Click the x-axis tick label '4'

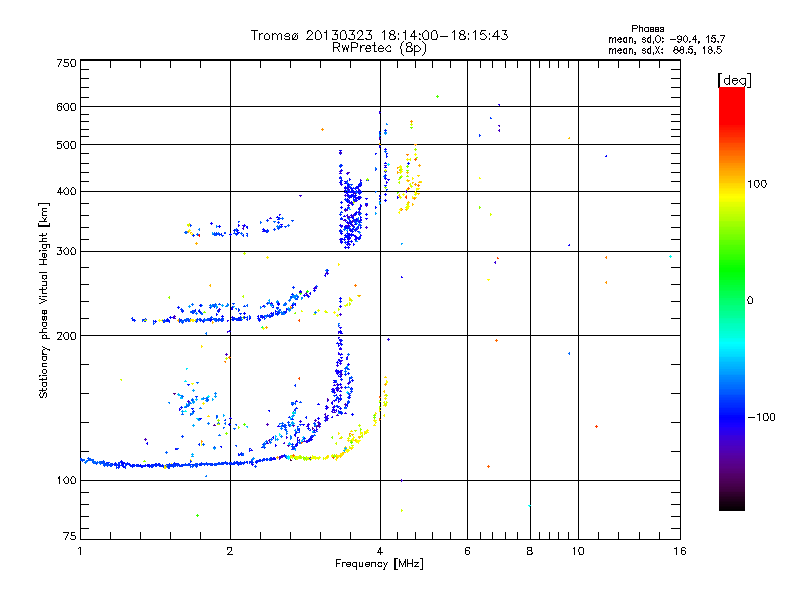pyautogui.click(x=380, y=551)
